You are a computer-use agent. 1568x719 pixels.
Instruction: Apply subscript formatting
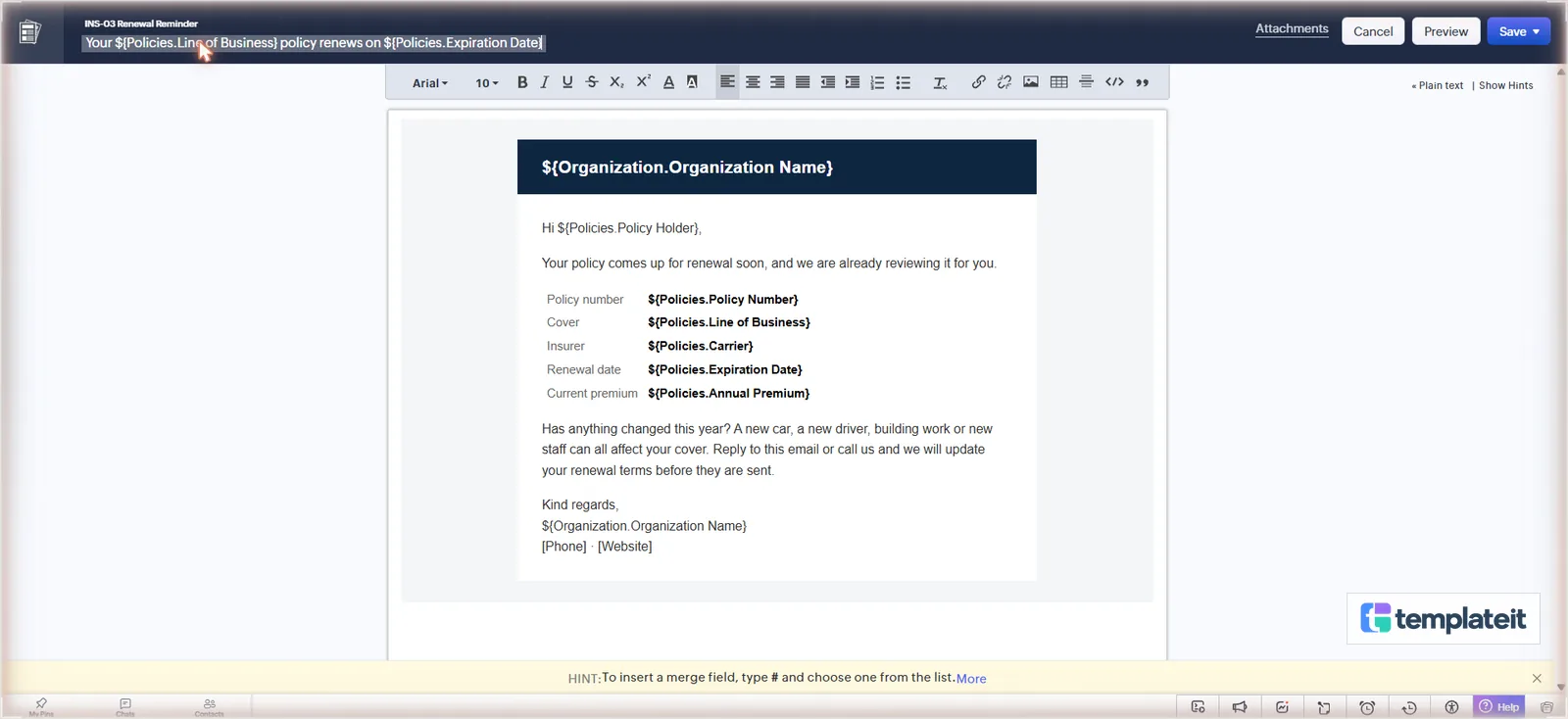click(616, 82)
